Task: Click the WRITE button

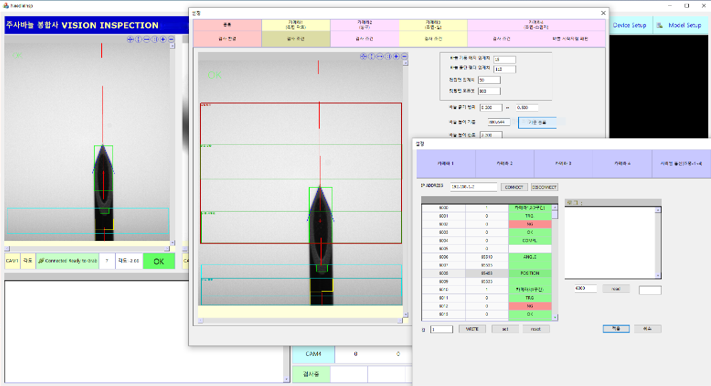Action: click(472, 329)
